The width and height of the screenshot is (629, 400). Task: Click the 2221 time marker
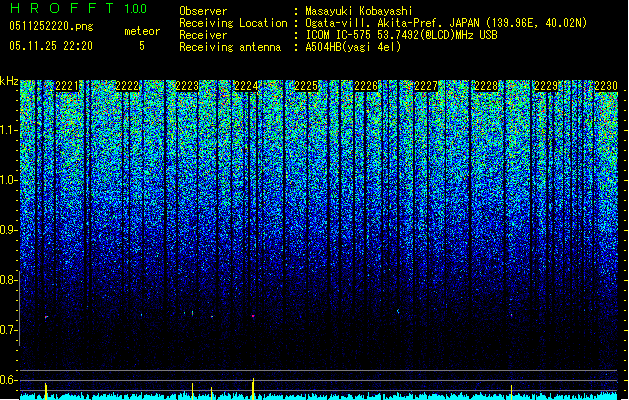pyautogui.click(x=67, y=86)
